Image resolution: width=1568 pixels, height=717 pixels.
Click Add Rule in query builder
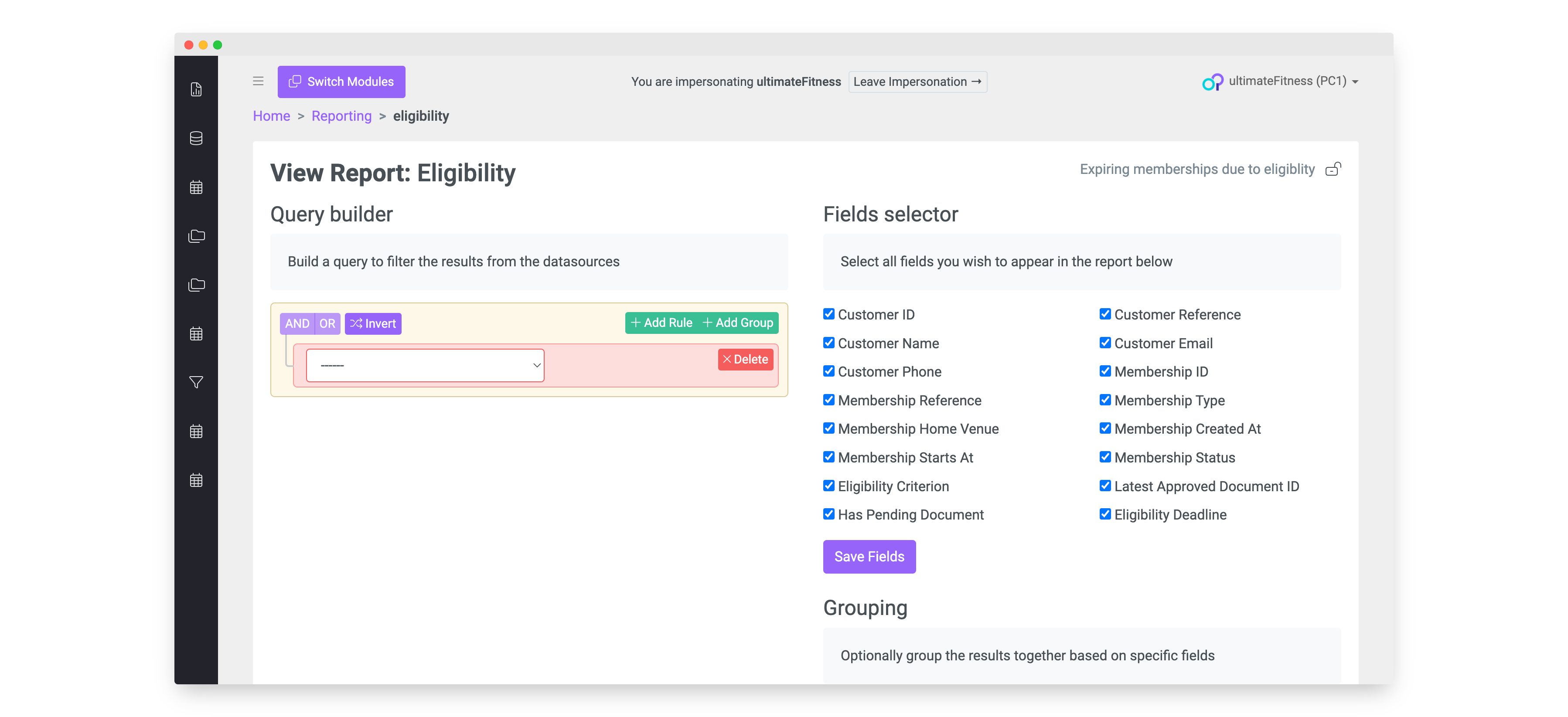(x=661, y=323)
